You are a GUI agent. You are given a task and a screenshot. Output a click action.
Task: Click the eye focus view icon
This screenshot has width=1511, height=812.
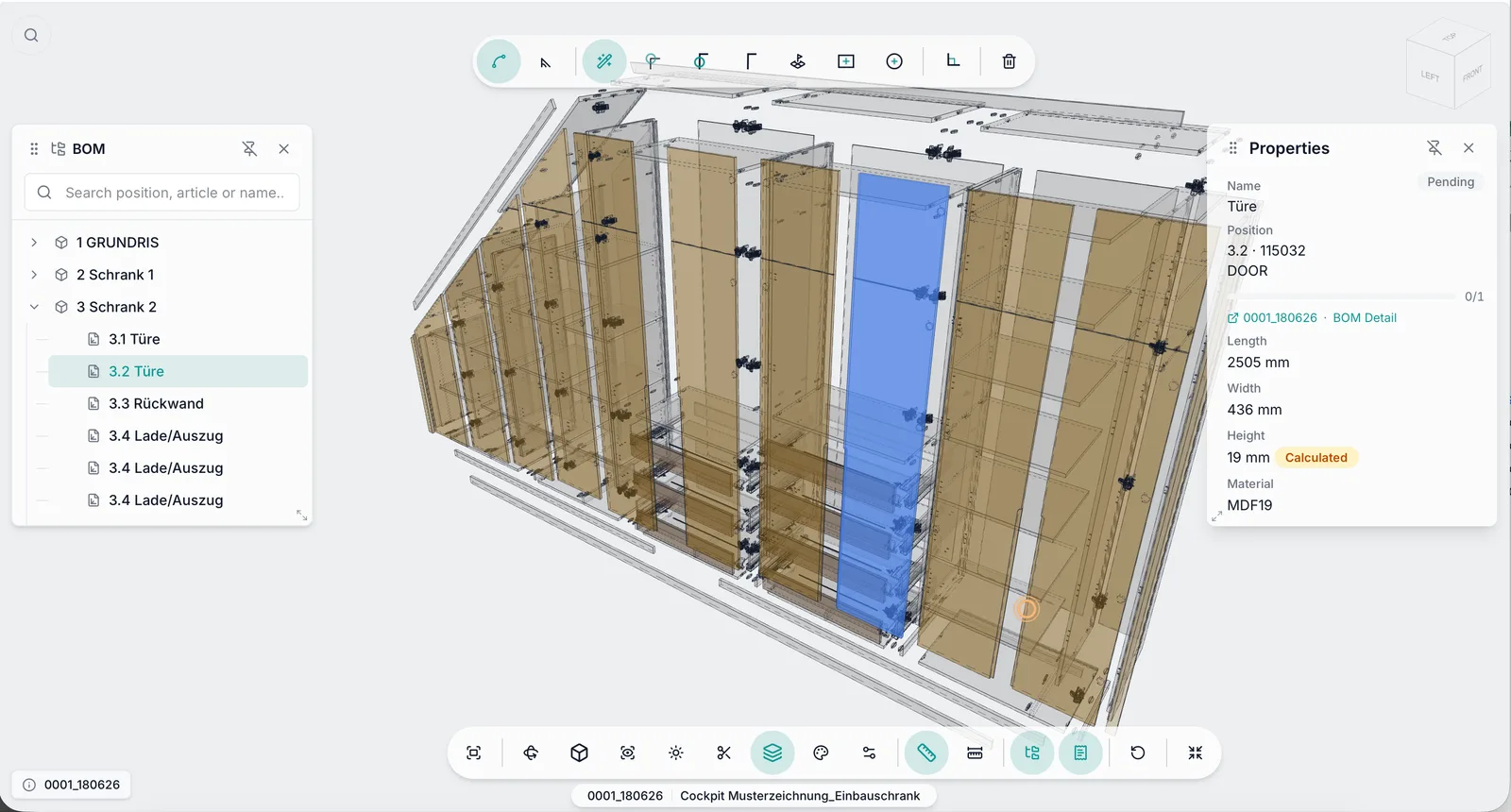(x=628, y=753)
